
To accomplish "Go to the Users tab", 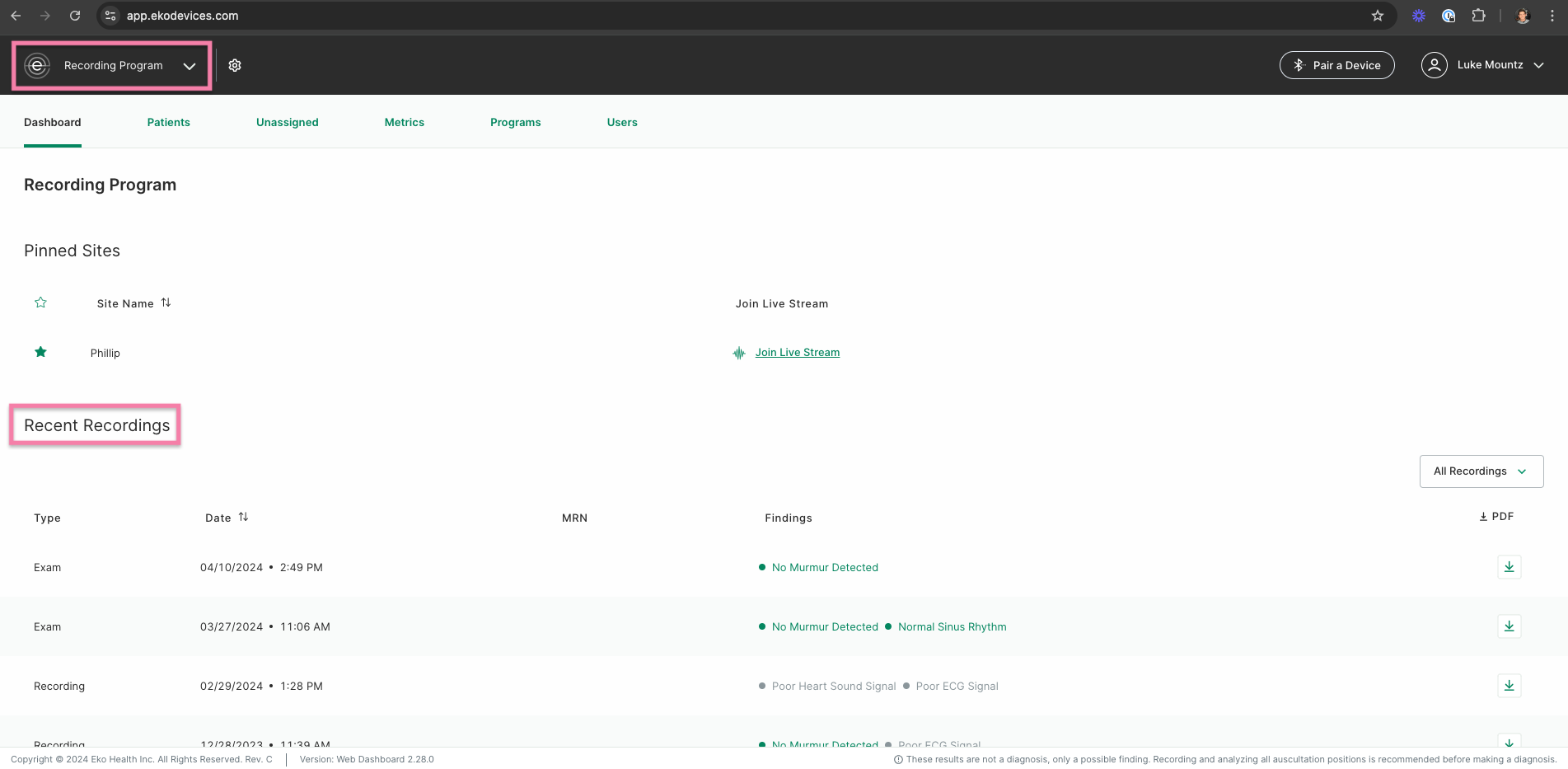I will [622, 122].
